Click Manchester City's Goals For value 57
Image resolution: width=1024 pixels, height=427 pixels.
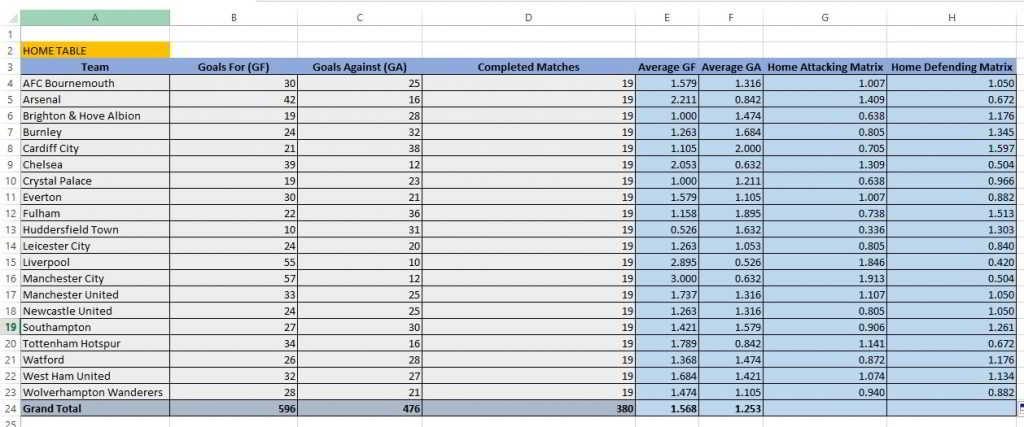233,279
